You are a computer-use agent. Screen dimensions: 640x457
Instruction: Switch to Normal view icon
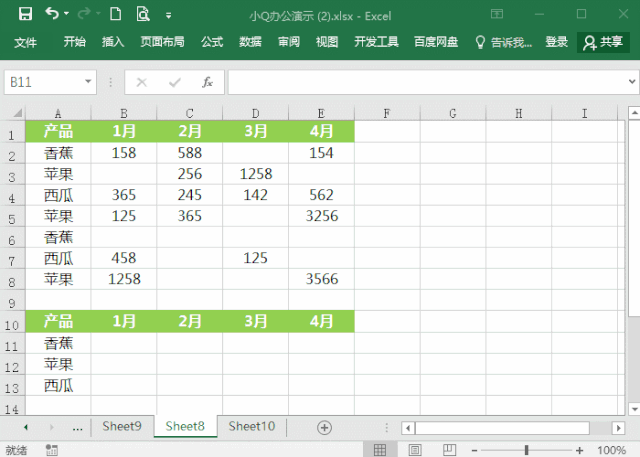click(x=380, y=450)
